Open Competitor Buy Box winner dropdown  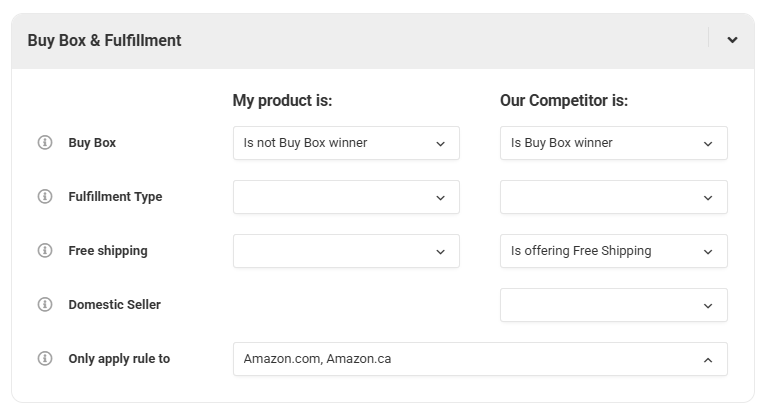coord(612,143)
